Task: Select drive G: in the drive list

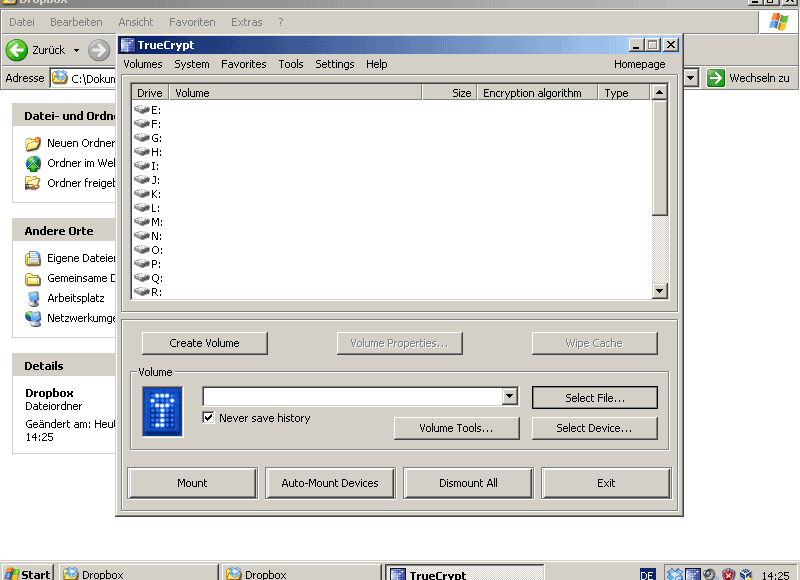Action: pyautogui.click(x=147, y=138)
